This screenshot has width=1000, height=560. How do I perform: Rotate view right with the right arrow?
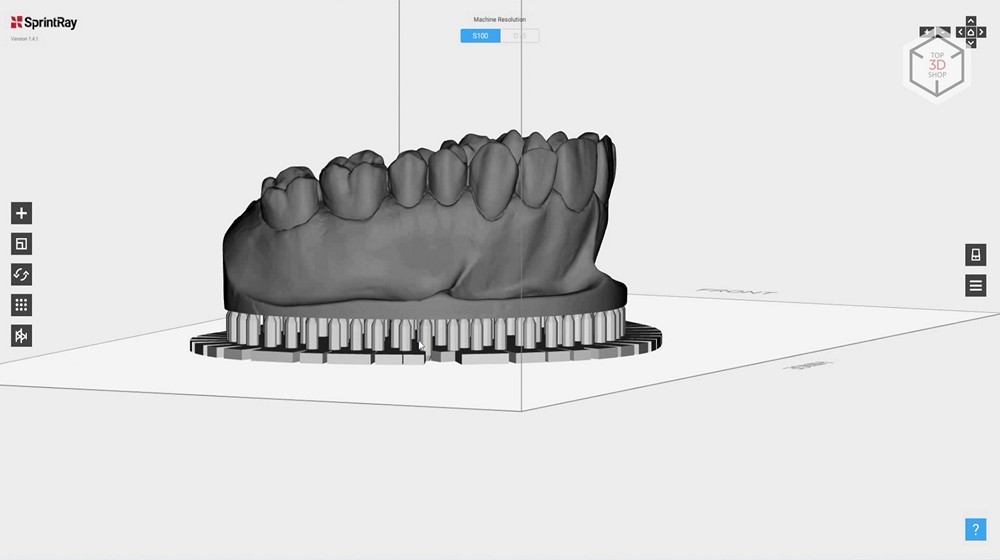(x=982, y=32)
